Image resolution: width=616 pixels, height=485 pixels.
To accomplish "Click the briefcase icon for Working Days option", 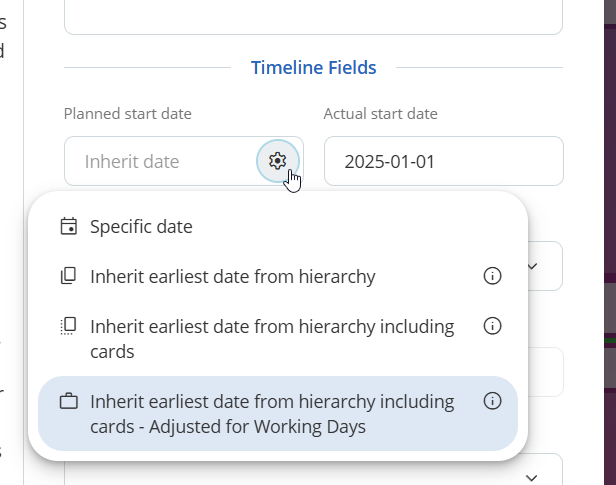I will tap(68, 401).
